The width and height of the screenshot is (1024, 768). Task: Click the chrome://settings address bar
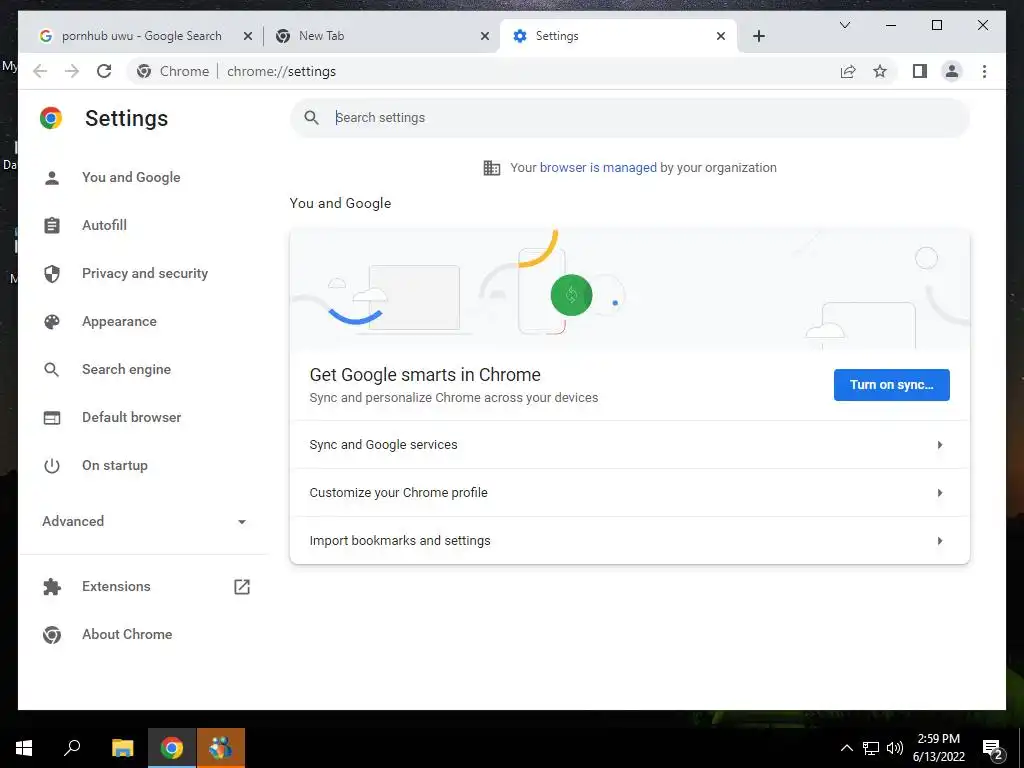click(x=281, y=71)
